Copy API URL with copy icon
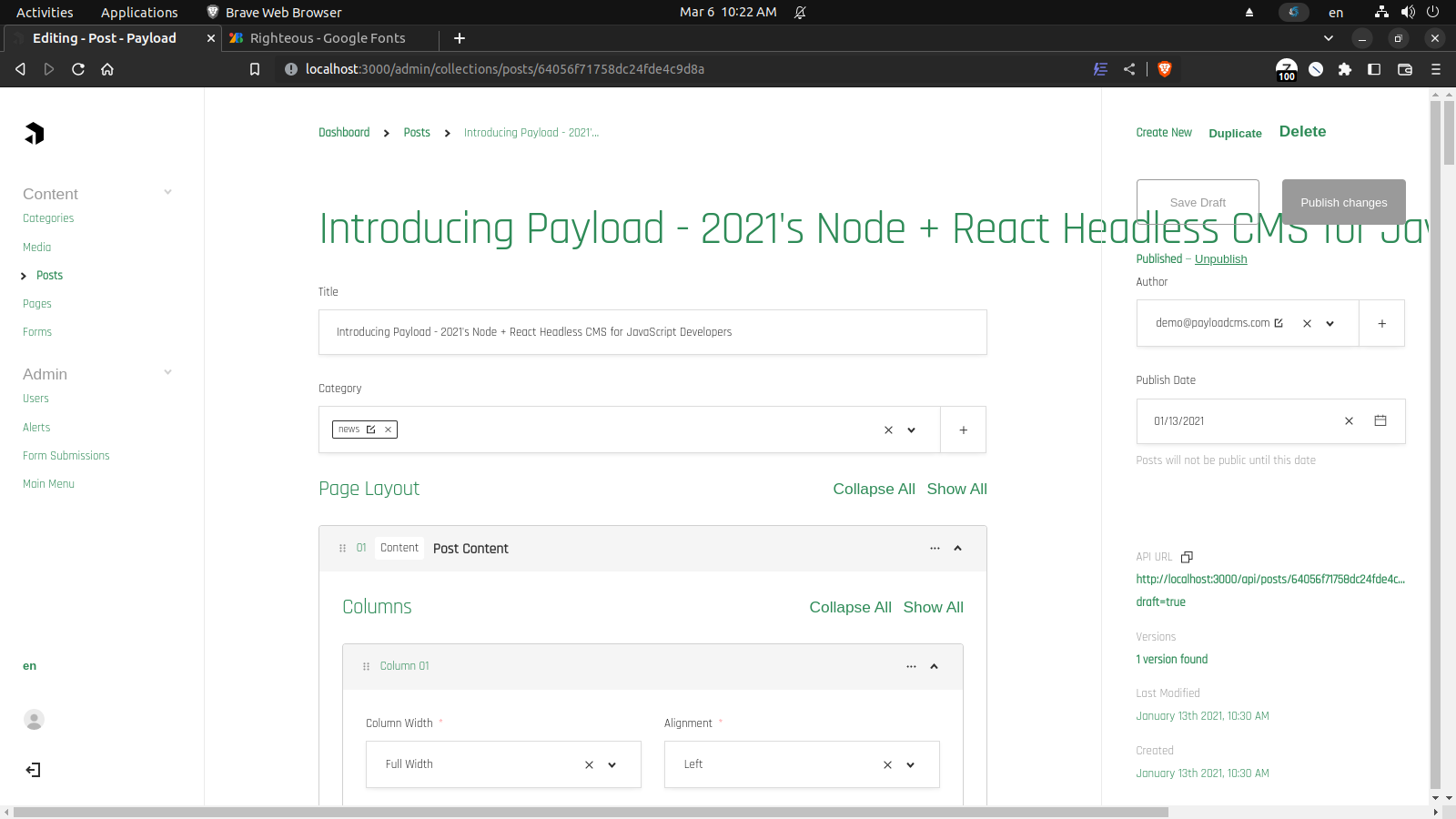The width and height of the screenshot is (1456, 819). [1187, 557]
